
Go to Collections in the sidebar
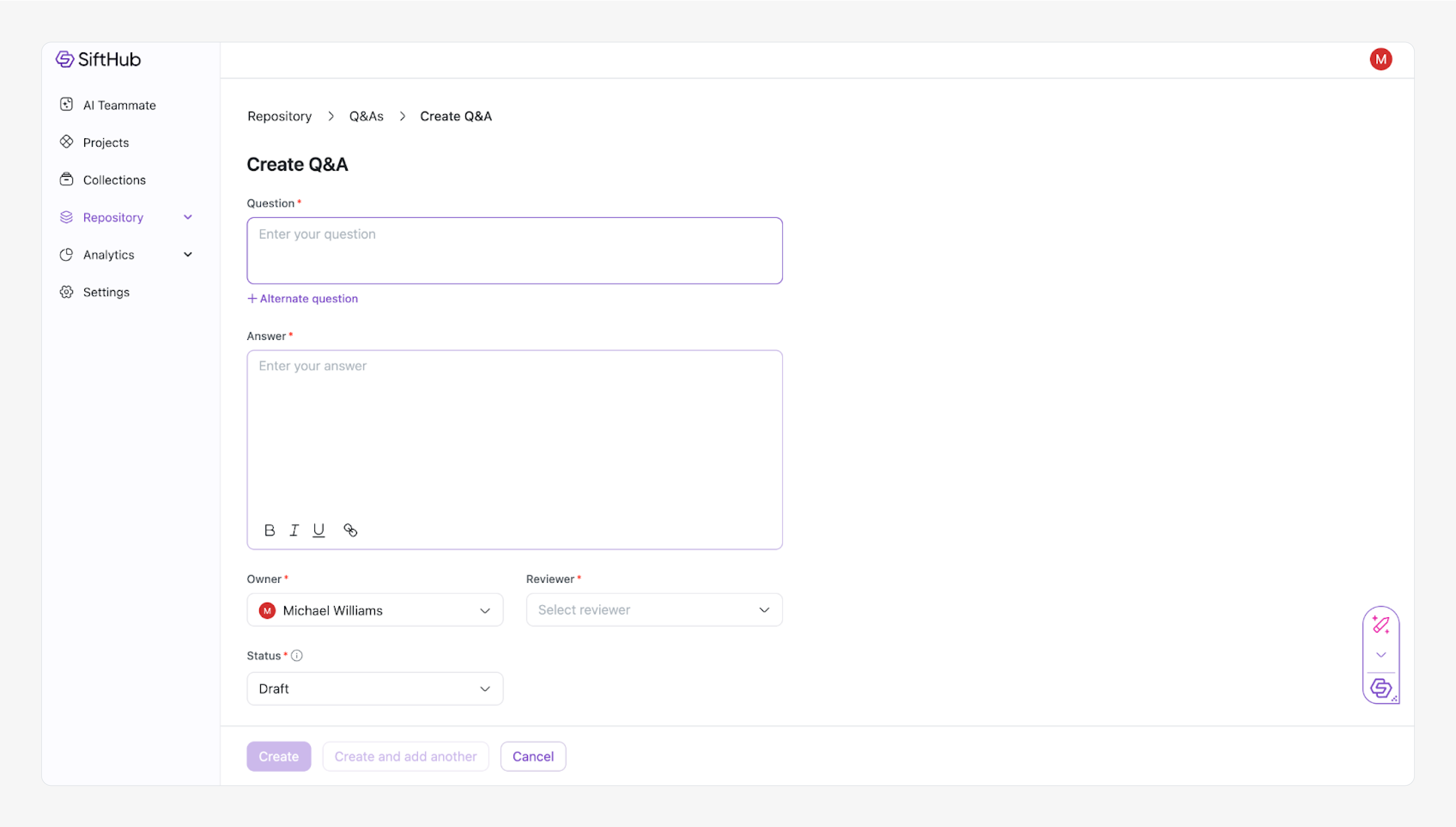coord(114,180)
